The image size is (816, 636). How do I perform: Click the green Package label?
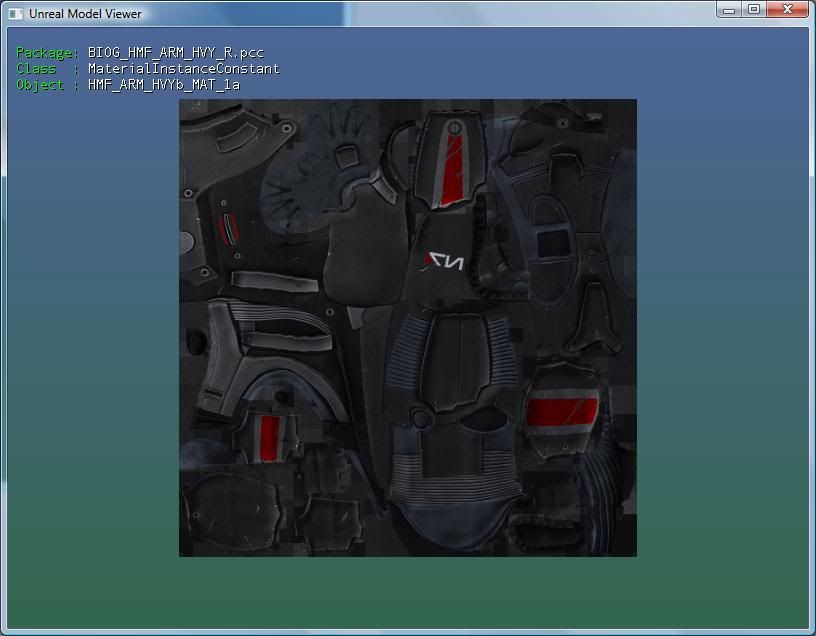click(x=47, y=53)
